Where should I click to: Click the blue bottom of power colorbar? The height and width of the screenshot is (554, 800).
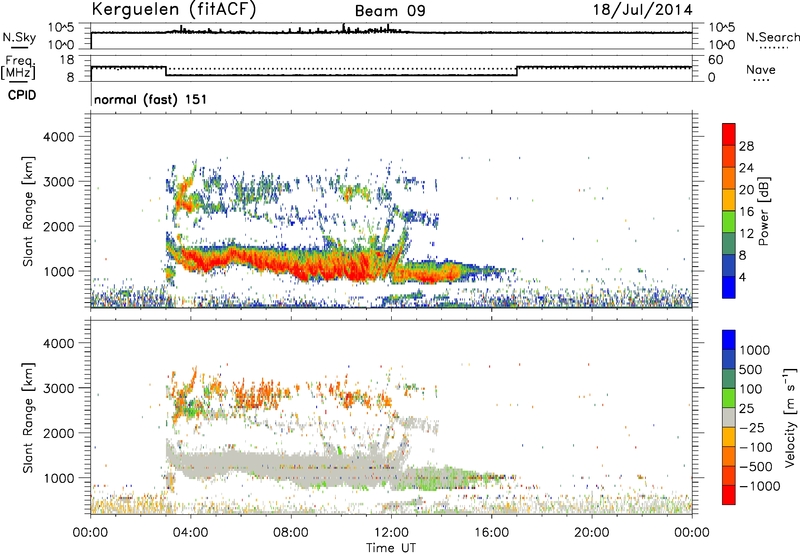pyautogui.click(x=729, y=287)
